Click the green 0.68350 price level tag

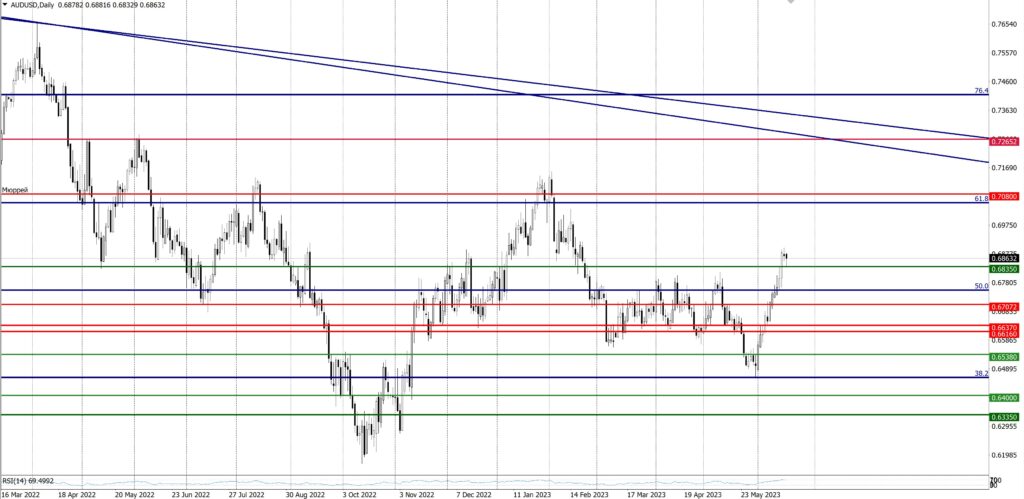pos(1004,268)
